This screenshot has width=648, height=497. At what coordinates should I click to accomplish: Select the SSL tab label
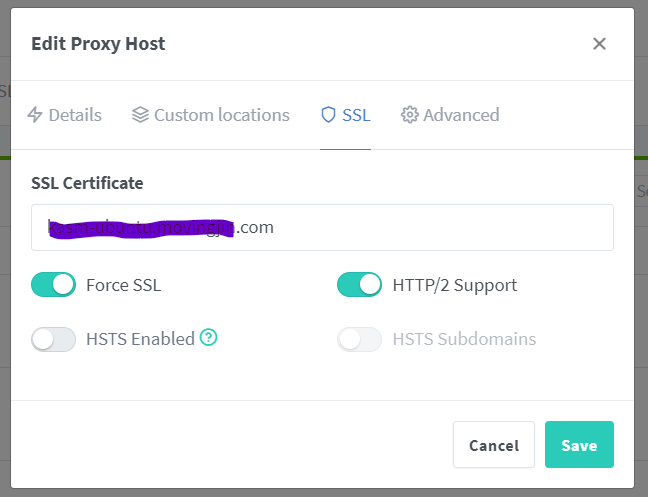(356, 115)
